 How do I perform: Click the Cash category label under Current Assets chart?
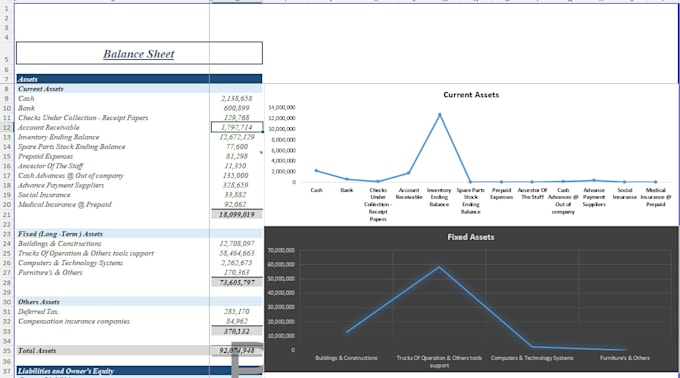coord(316,190)
